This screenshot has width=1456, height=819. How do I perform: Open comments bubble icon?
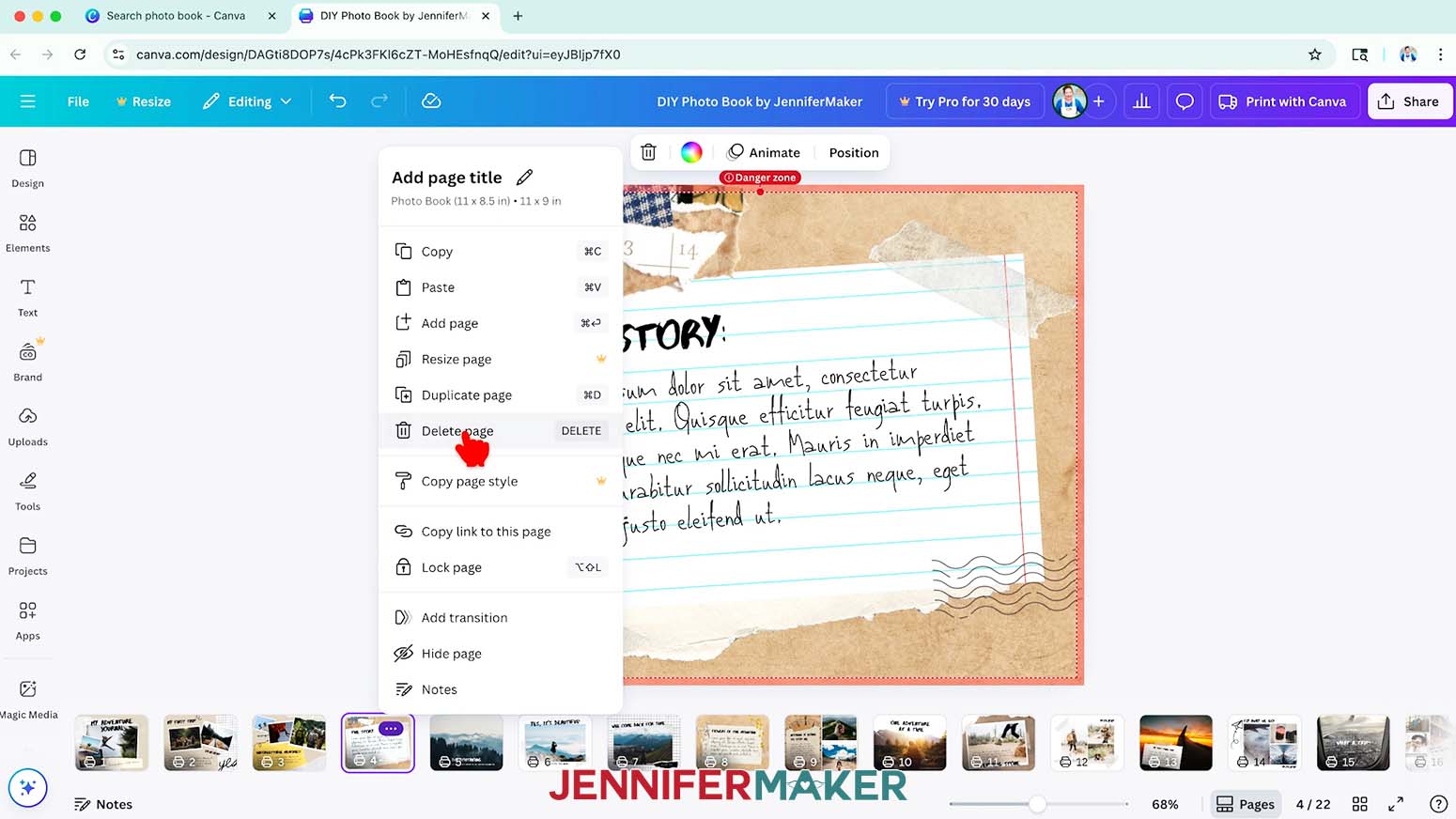pos(1185,101)
